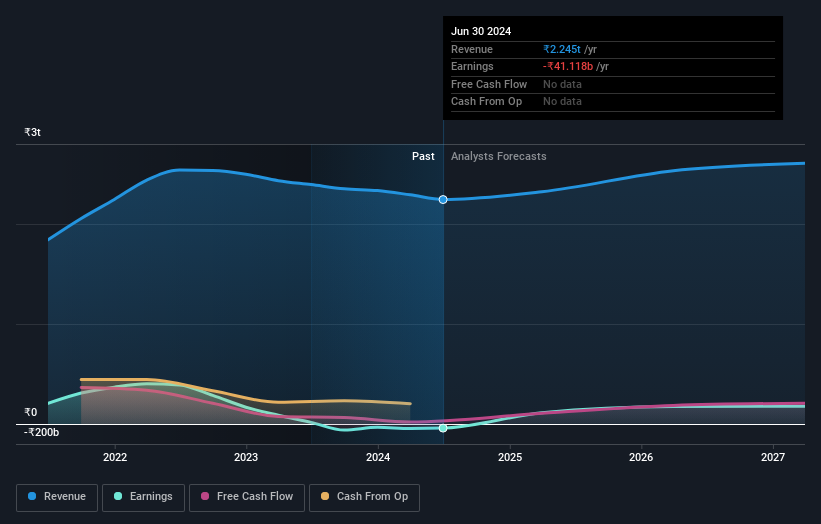
Task: Toggle the Earnings legend series
Action: pyautogui.click(x=143, y=497)
